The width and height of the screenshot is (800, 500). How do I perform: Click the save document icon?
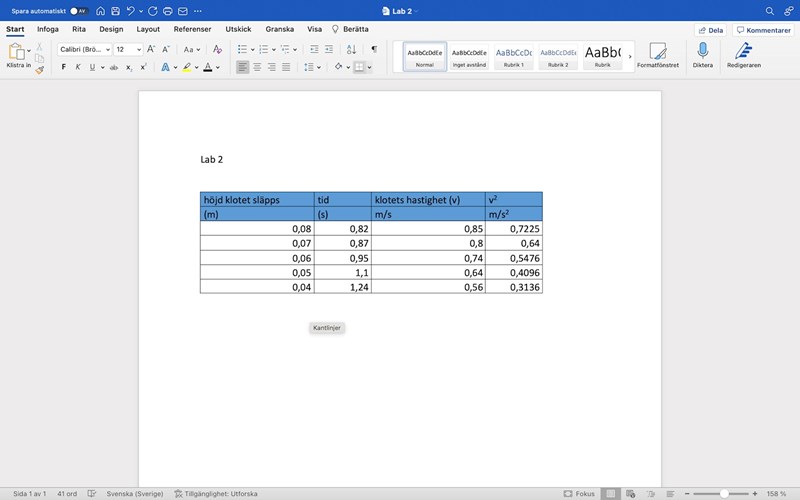click(x=116, y=10)
